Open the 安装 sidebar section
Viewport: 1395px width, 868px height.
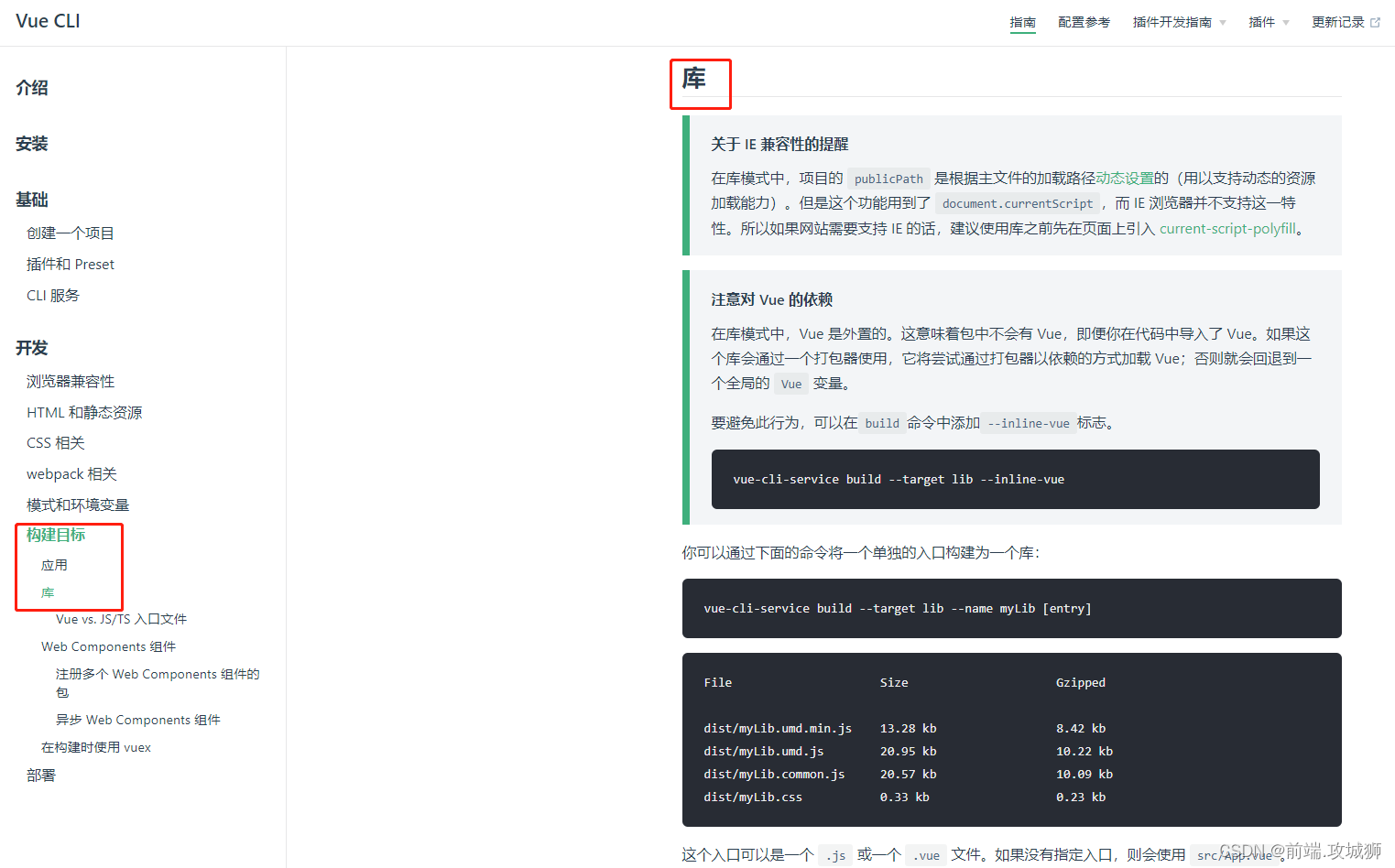[32, 144]
